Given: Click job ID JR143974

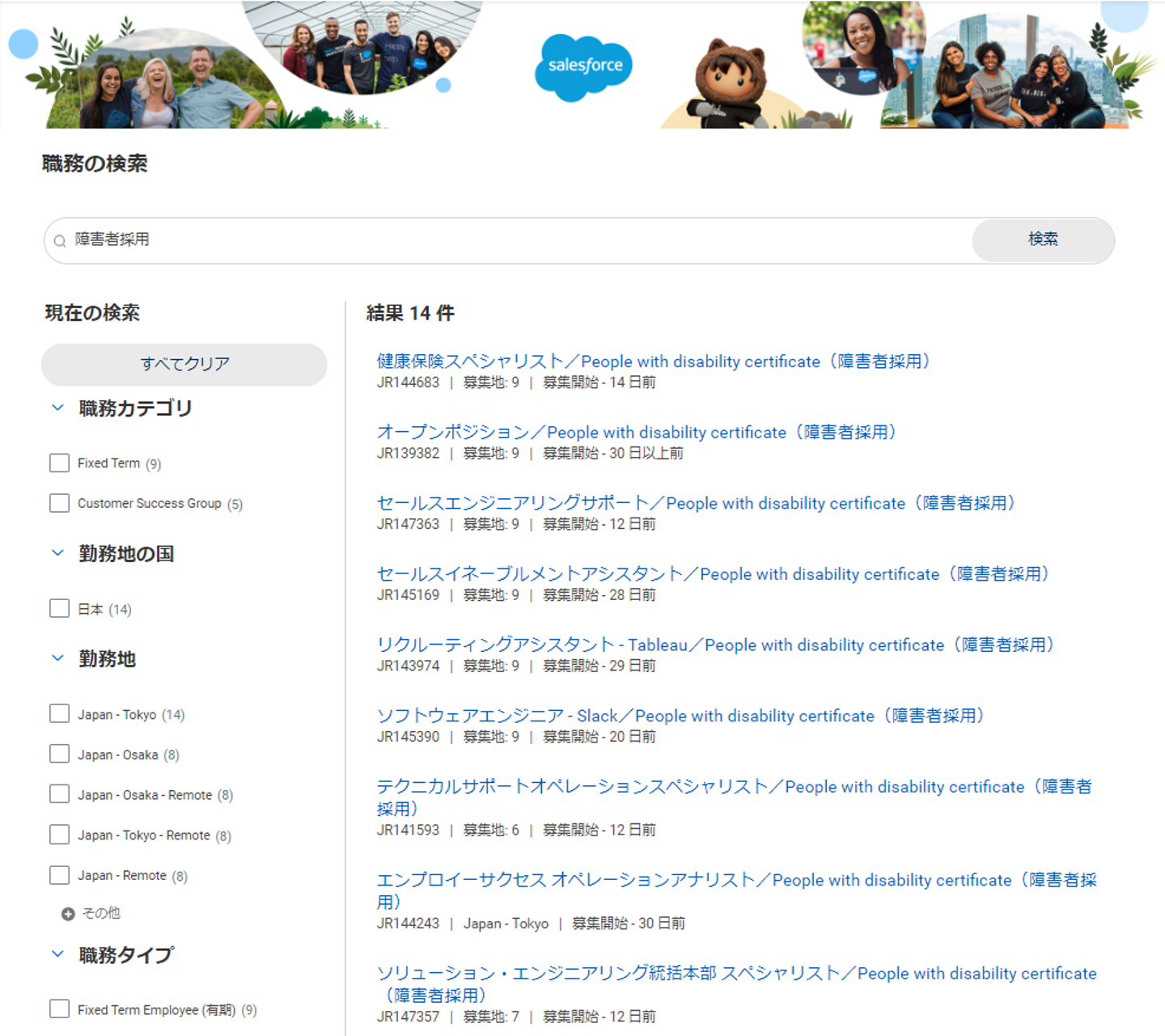Looking at the screenshot, I should click(408, 666).
